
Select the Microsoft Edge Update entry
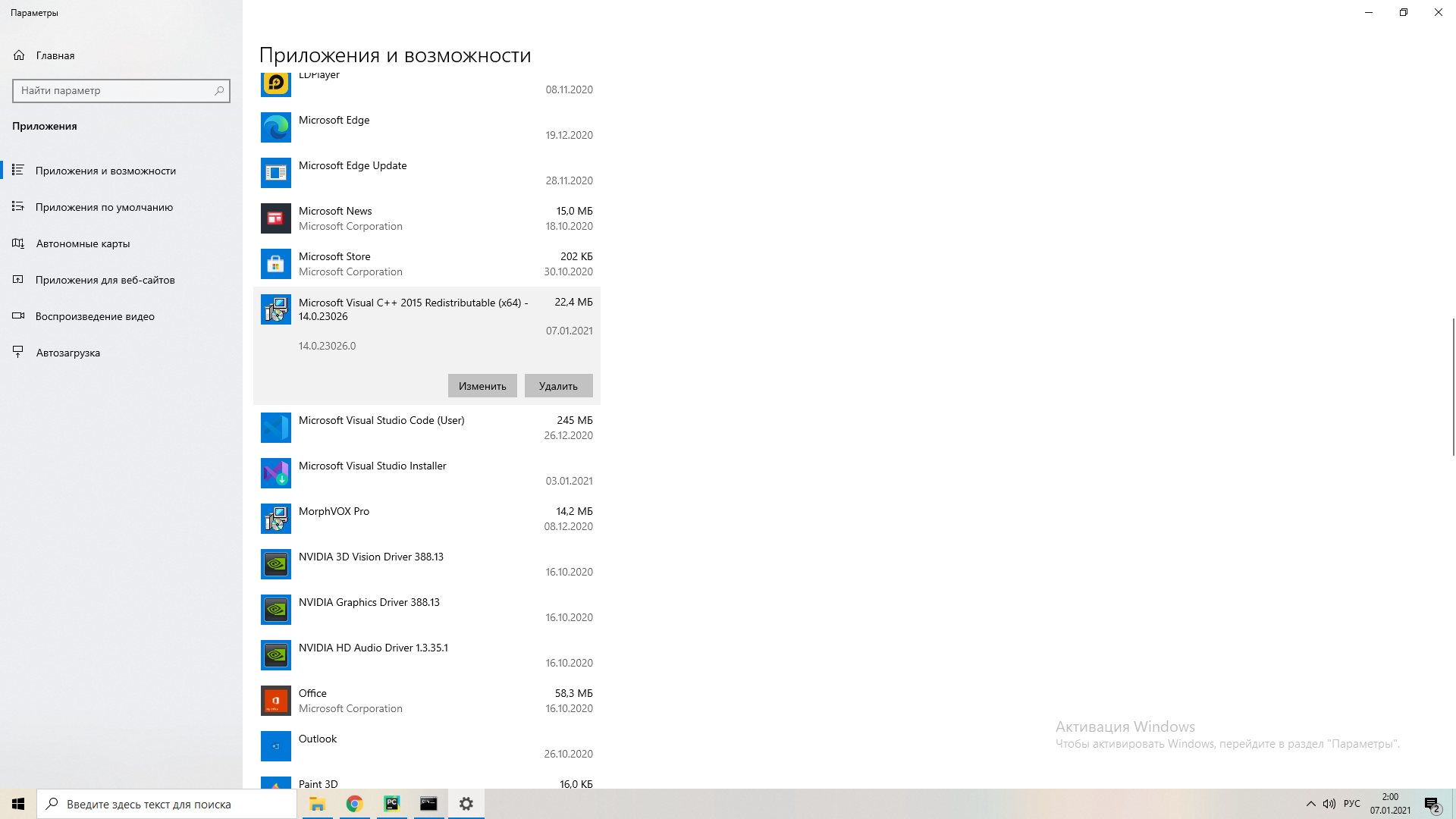pyautogui.click(x=427, y=173)
